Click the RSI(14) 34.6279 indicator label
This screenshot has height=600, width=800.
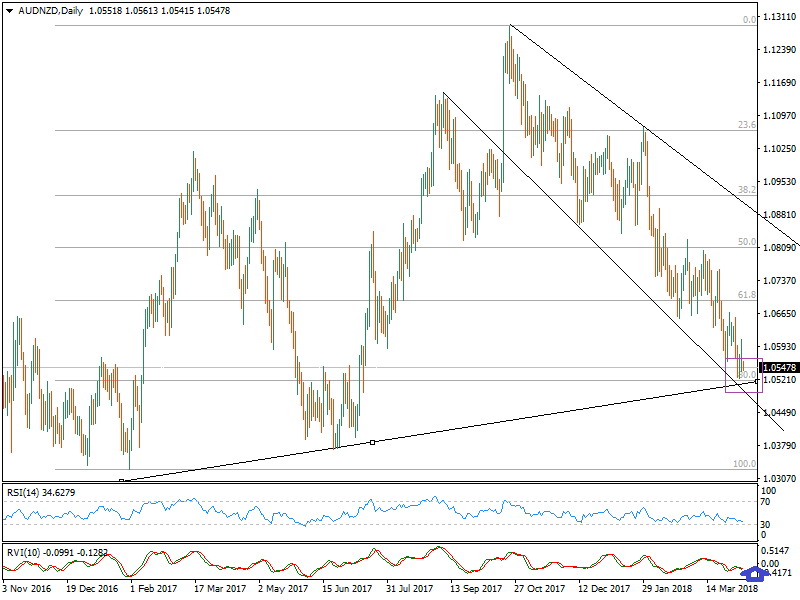pyautogui.click(x=41, y=493)
